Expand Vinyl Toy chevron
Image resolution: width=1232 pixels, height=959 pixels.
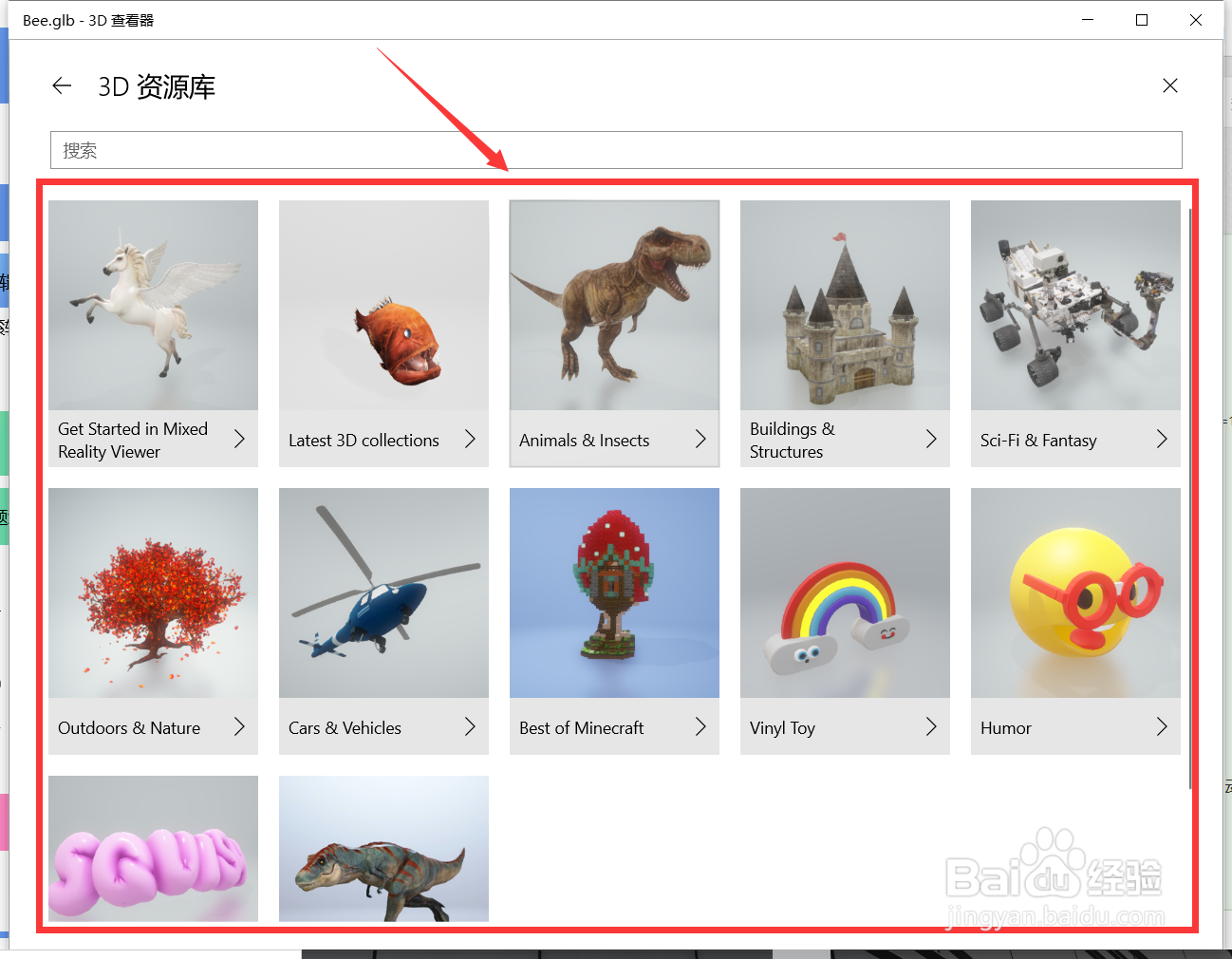(x=931, y=726)
